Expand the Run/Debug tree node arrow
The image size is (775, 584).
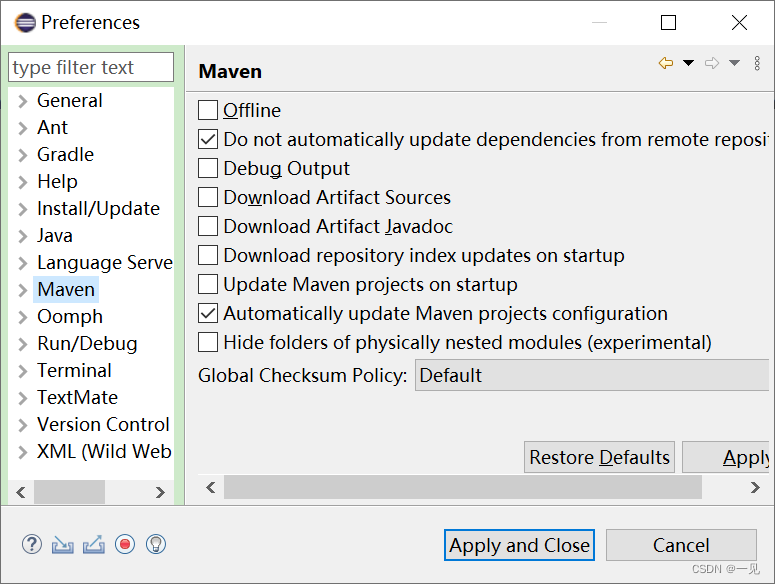(x=23, y=344)
